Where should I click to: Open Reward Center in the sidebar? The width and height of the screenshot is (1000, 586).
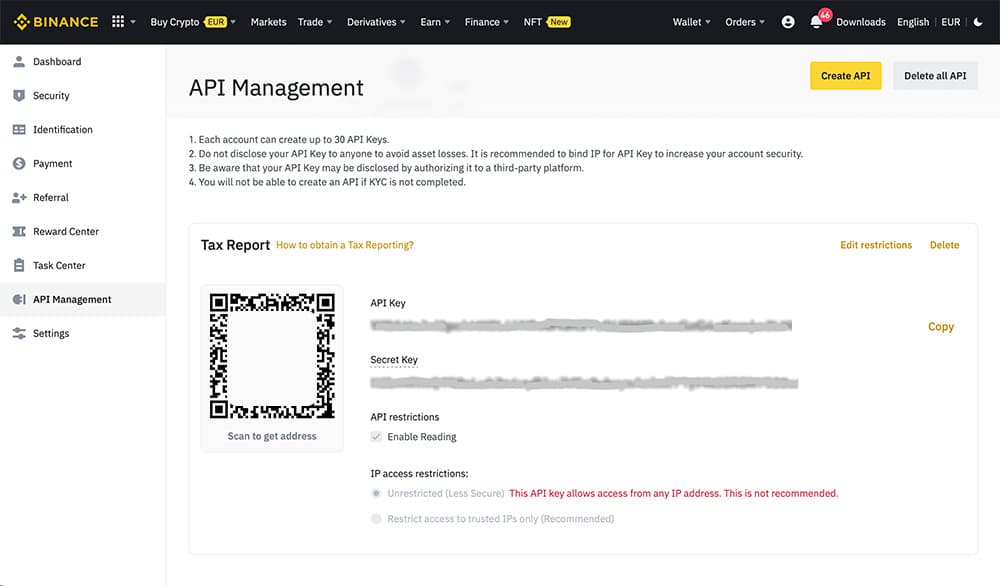click(x=66, y=231)
